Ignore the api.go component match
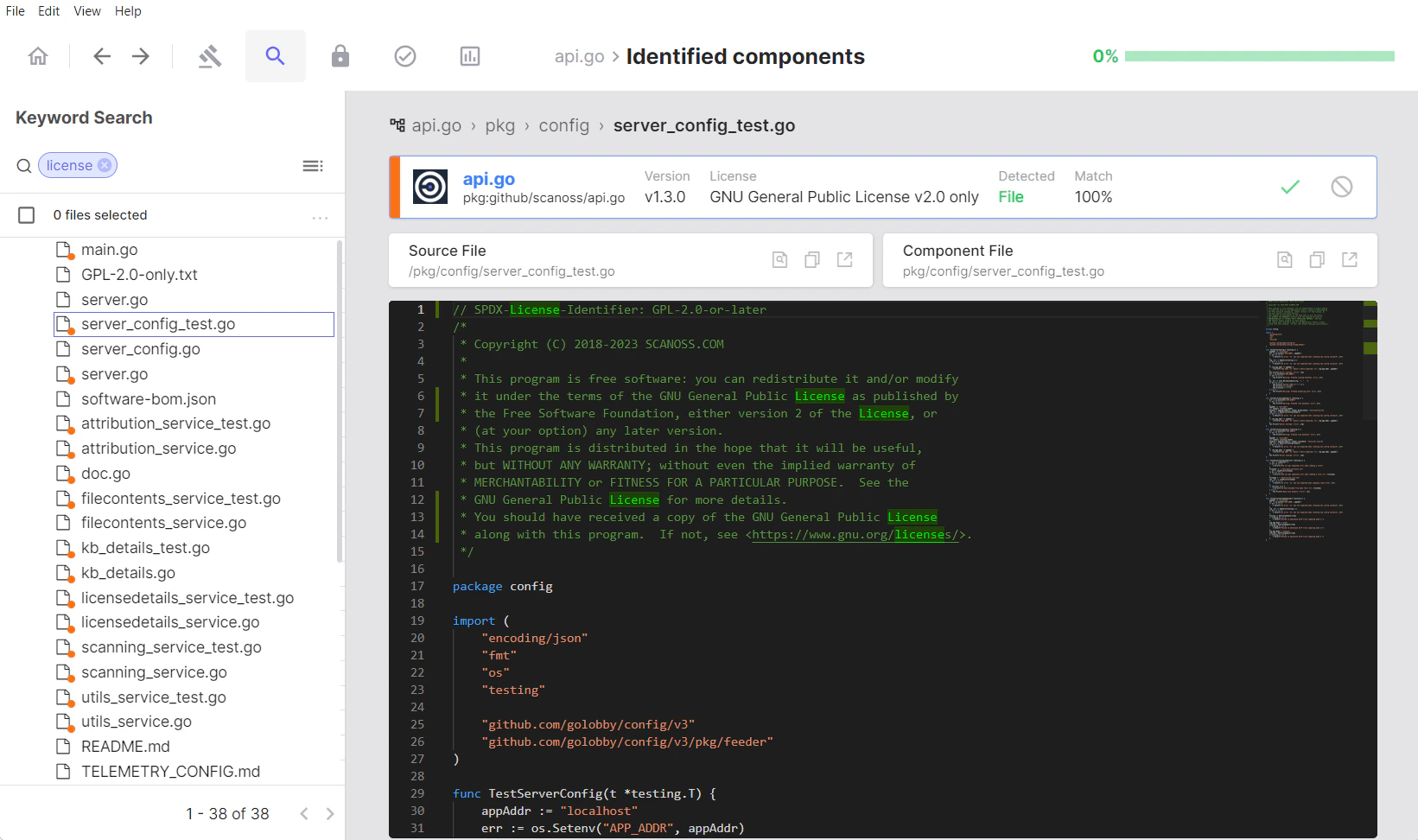Viewport: 1418px width, 840px height. click(1342, 187)
